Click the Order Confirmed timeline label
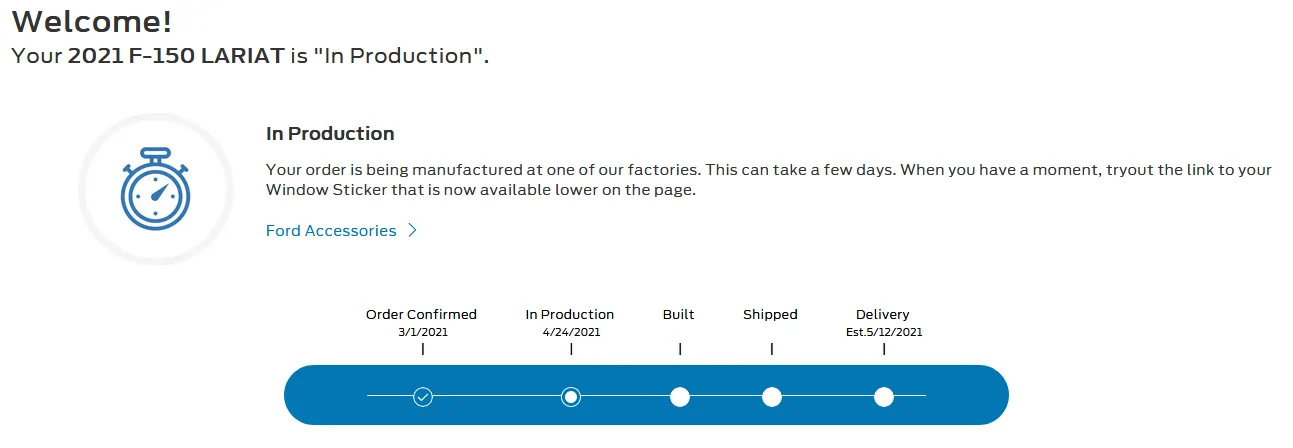 [x=421, y=314]
